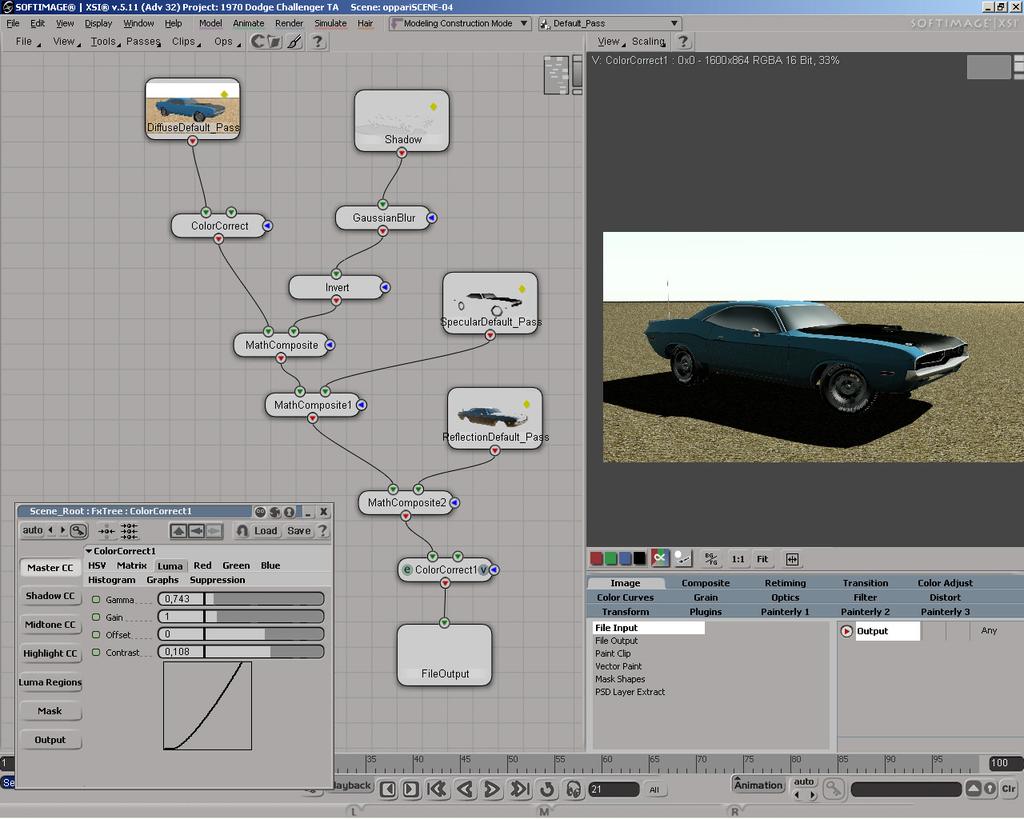Open the FxTree Tools dropdown menu
The width and height of the screenshot is (1024, 819).
point(104,42)
